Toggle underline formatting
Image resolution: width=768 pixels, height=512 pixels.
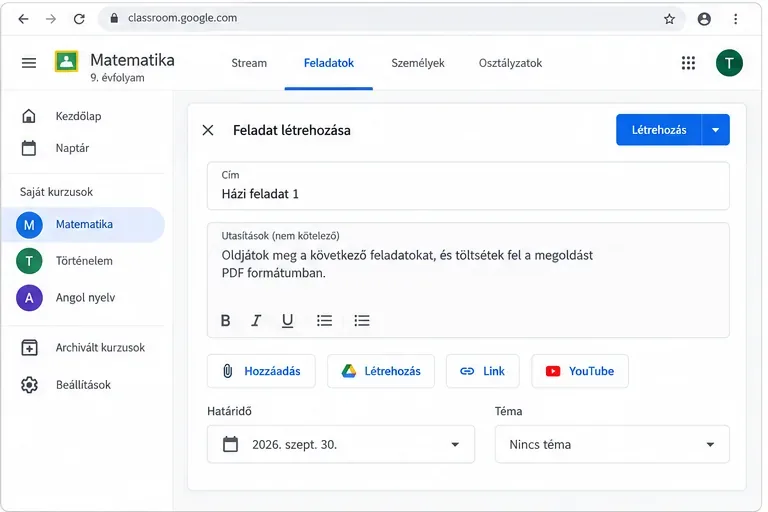[x=288, y=320]
